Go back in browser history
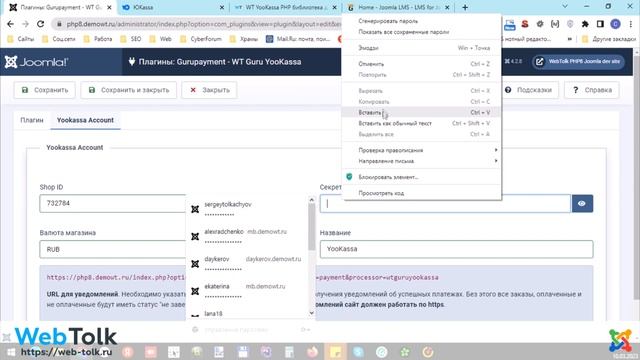 (x=11, y=24)
